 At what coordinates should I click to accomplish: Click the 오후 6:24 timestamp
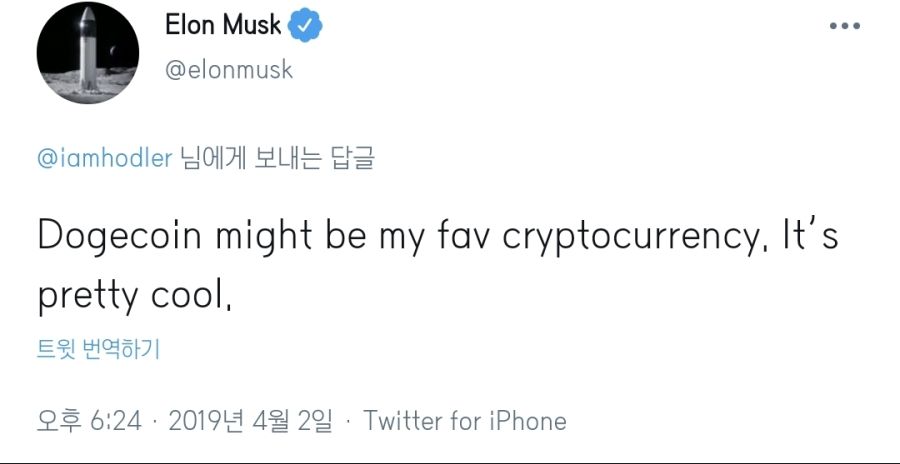click(89, 421)
